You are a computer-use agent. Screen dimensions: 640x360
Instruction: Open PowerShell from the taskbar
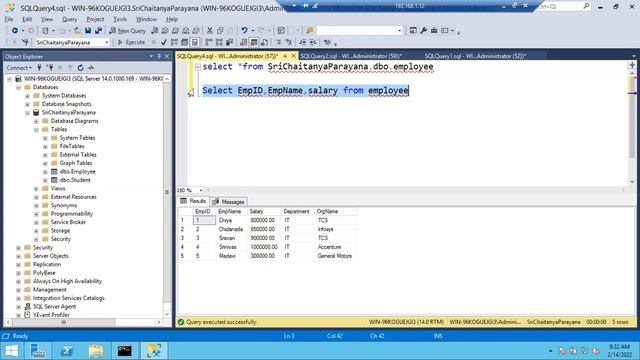pyautogui.click(x=67, y=351)
